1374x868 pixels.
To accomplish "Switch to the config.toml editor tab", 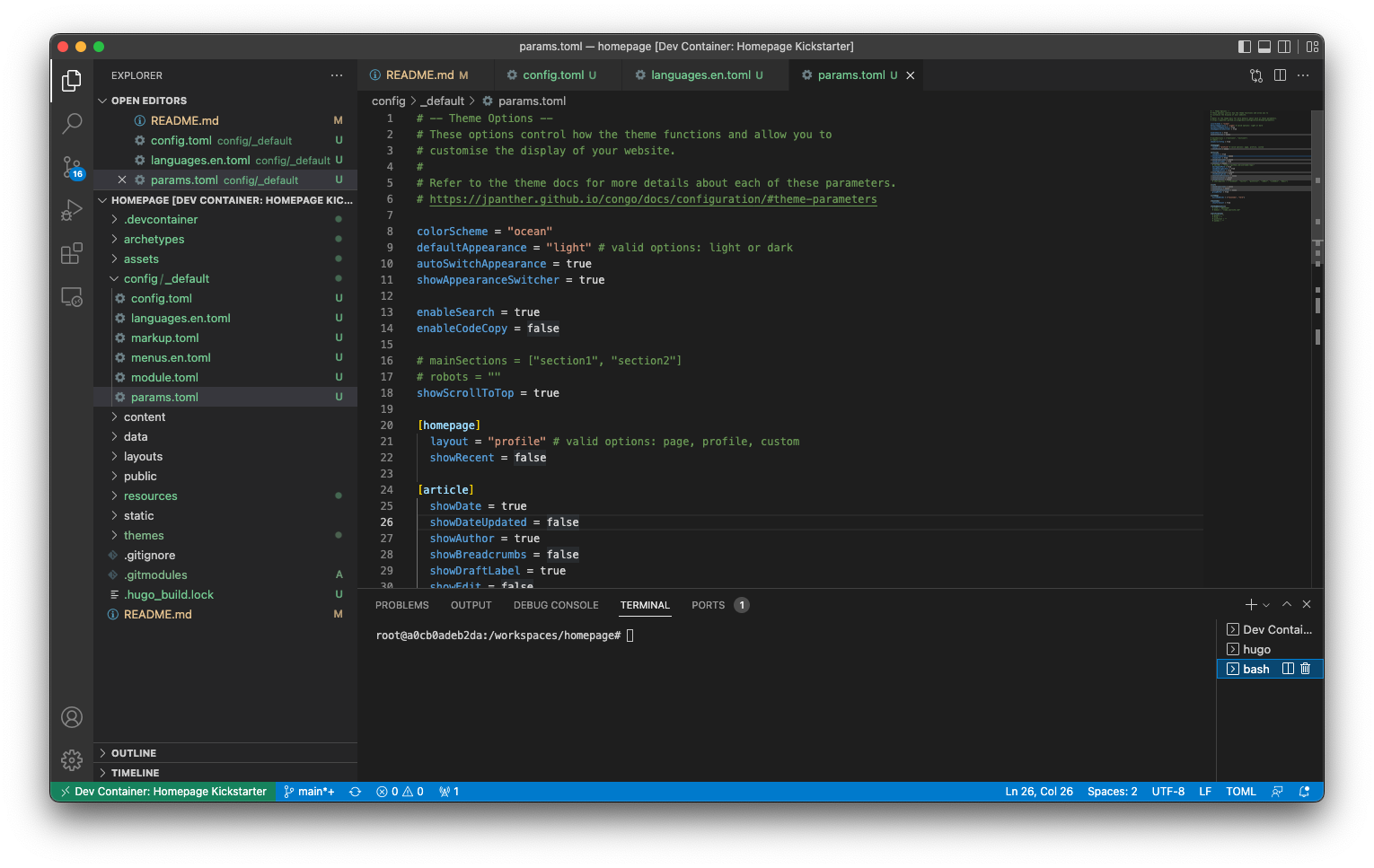I will point(552,75).
